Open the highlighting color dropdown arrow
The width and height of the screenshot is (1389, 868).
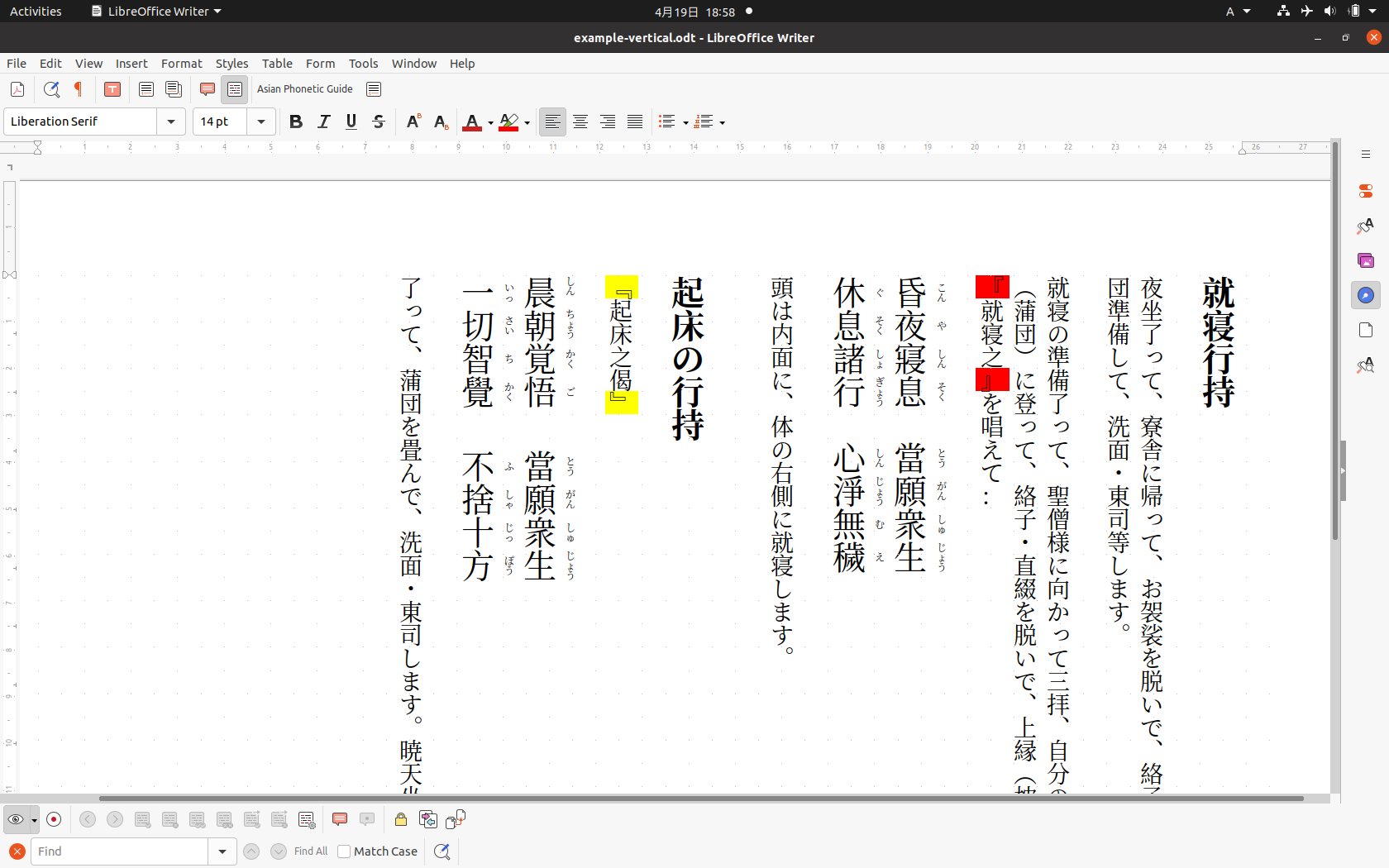(x=527, y=123)
